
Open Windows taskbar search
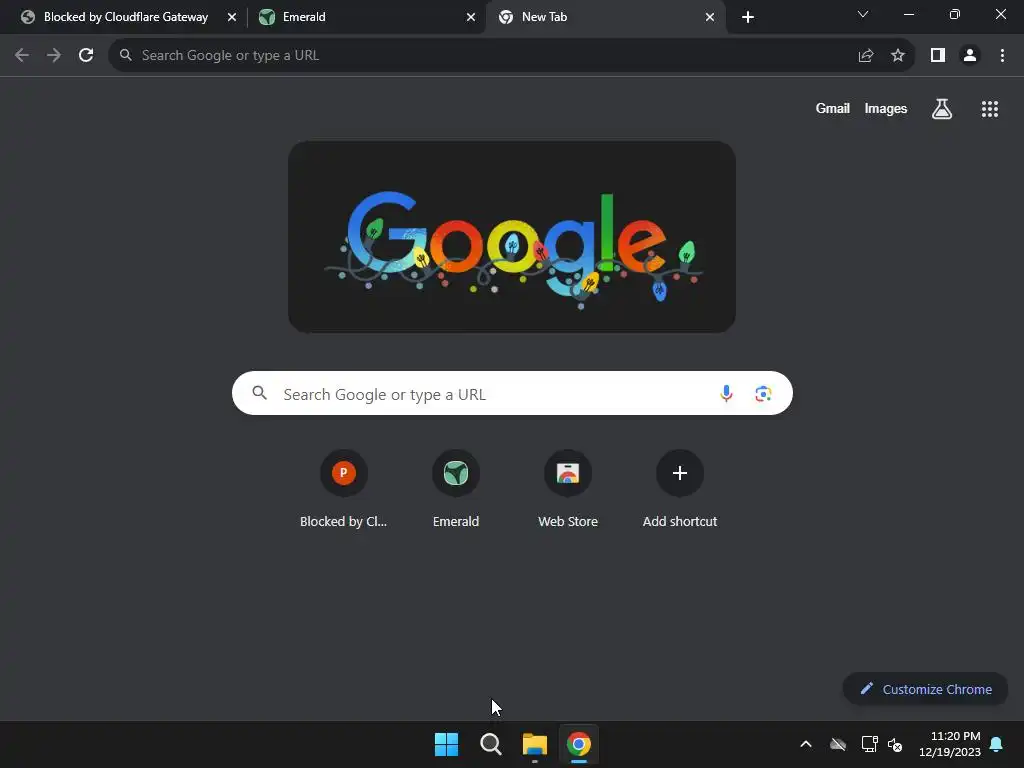coord(490,744)
